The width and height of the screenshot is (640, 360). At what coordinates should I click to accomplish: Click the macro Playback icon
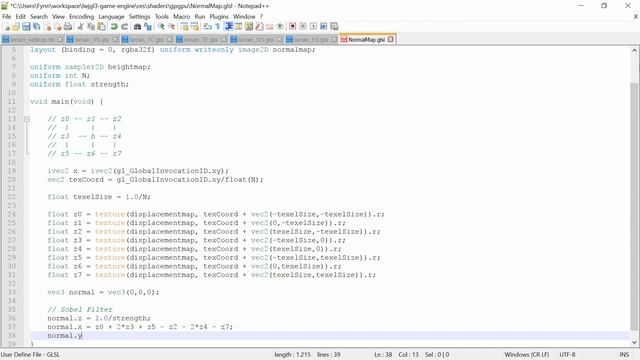point(313,27)
